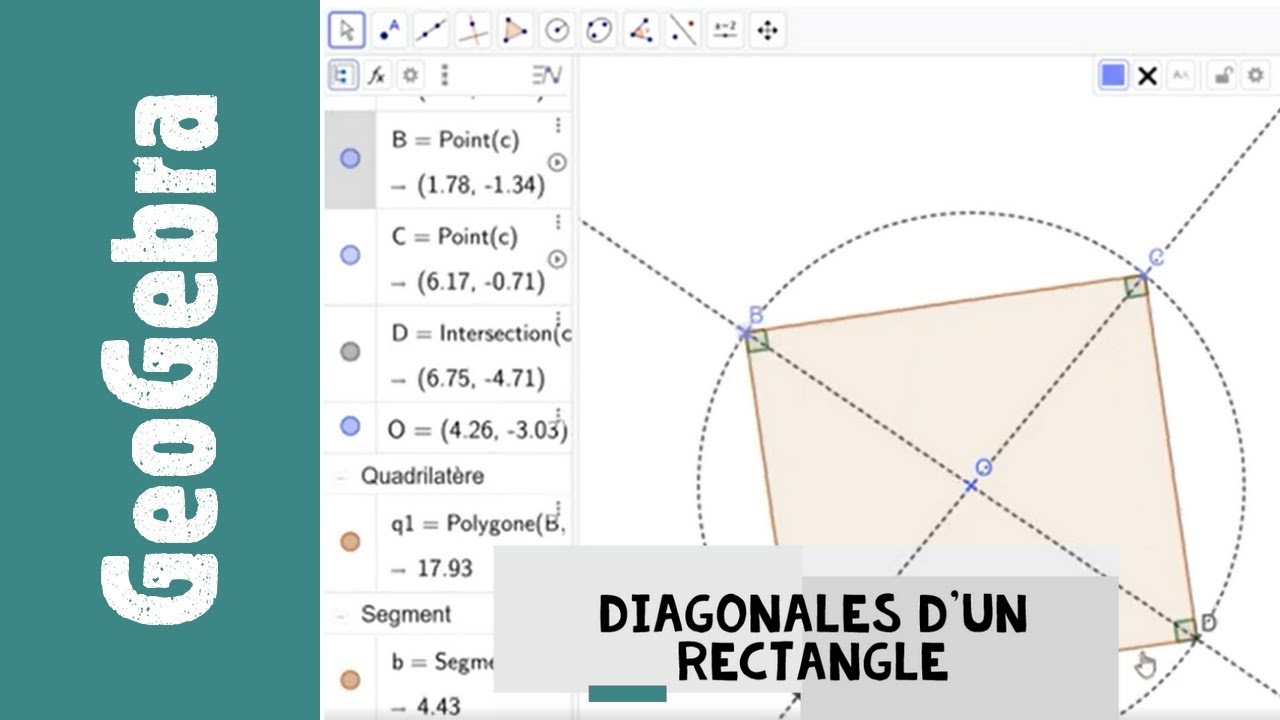The image size is (1280, 720).
Task: Select point D on the canvas
Action: (1195, 637)
